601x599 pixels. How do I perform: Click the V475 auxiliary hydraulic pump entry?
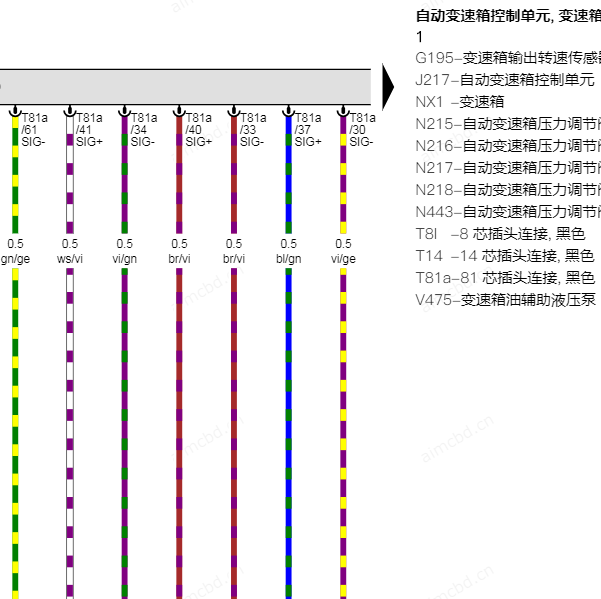(506, 299)
